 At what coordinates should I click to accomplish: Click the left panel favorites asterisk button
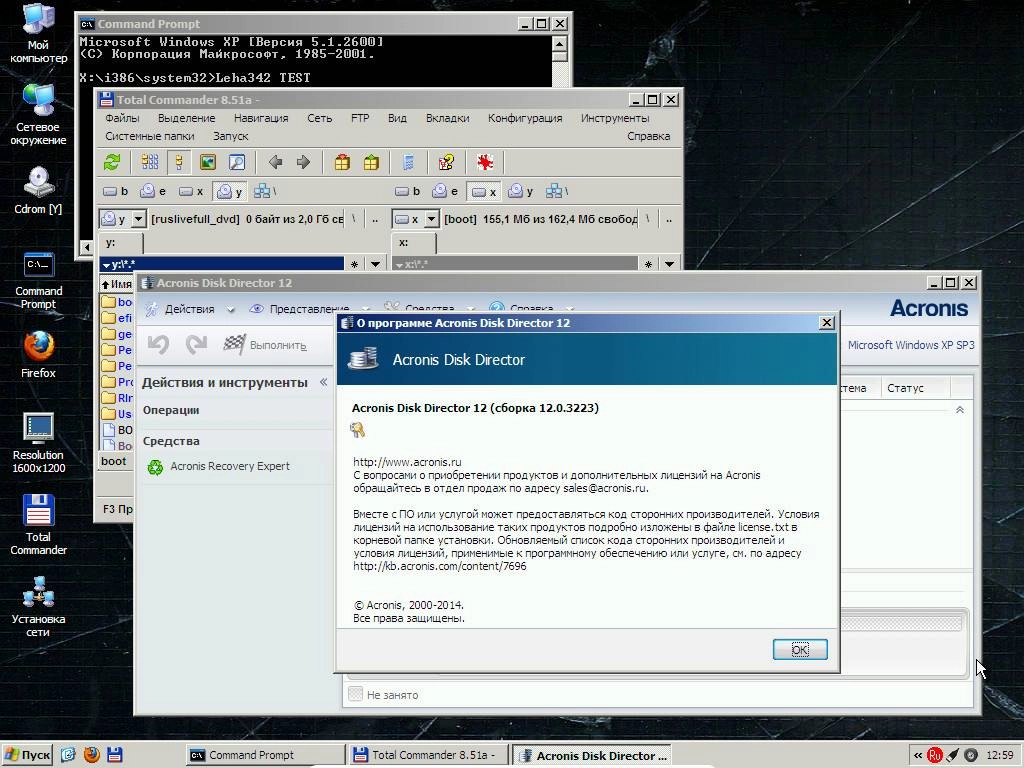(354, 264)
